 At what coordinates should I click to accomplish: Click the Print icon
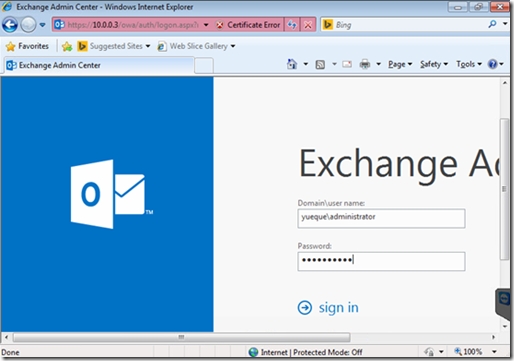pyautogui.click(x=365, y=64)
